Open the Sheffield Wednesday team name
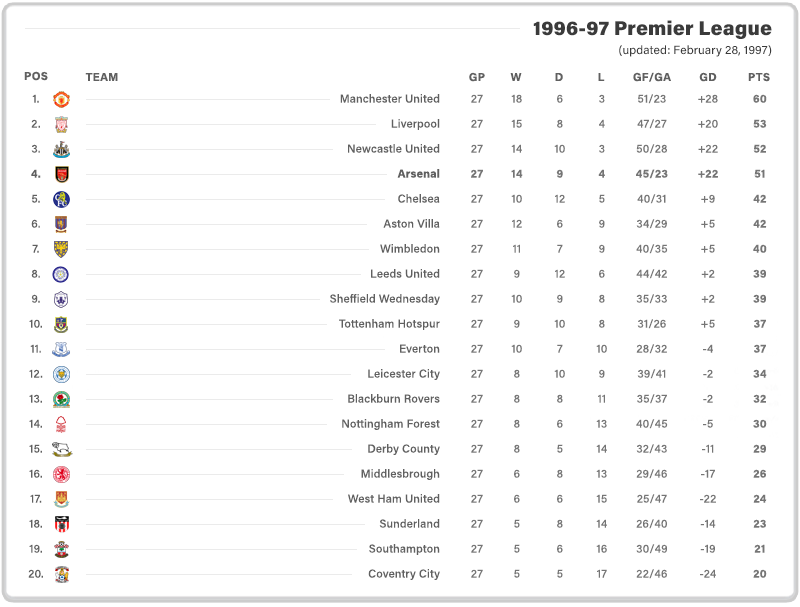Image resolution: width=800 pixels, height=607 pixels. [x=384, y=299]
